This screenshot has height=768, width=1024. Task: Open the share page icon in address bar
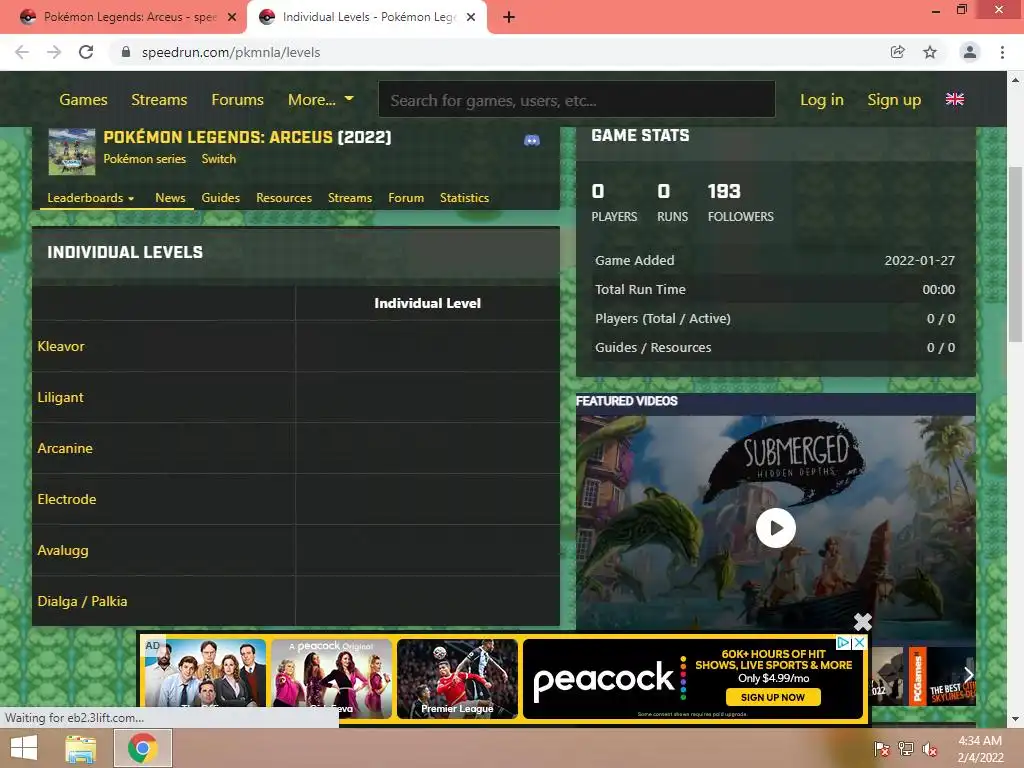pyautogui.click(x=898, y=52)
